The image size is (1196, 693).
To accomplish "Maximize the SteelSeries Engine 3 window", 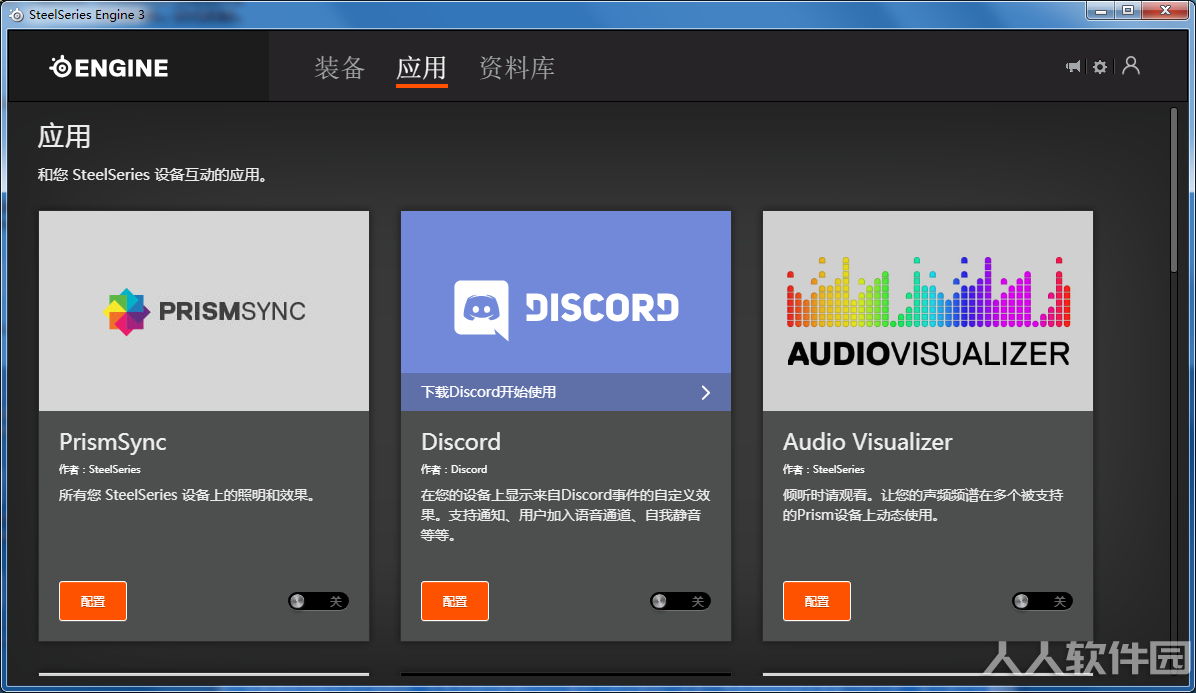I will (1127, 11).
